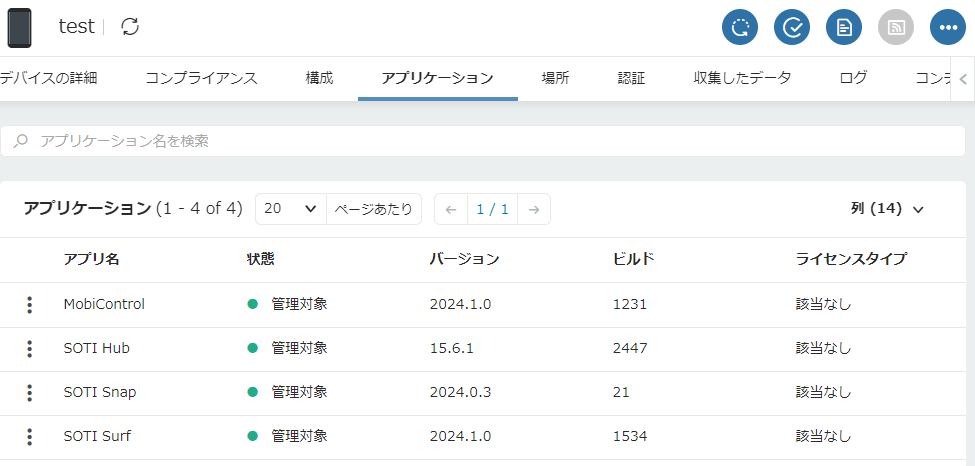Click build number 1231
Screen dimensions: 975x466
[630, 305]
